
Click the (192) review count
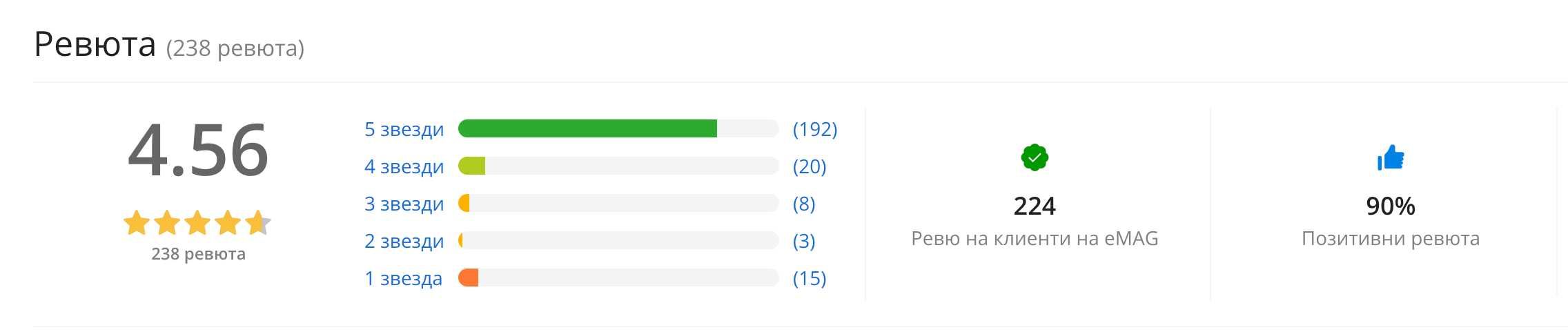[815, 129]
